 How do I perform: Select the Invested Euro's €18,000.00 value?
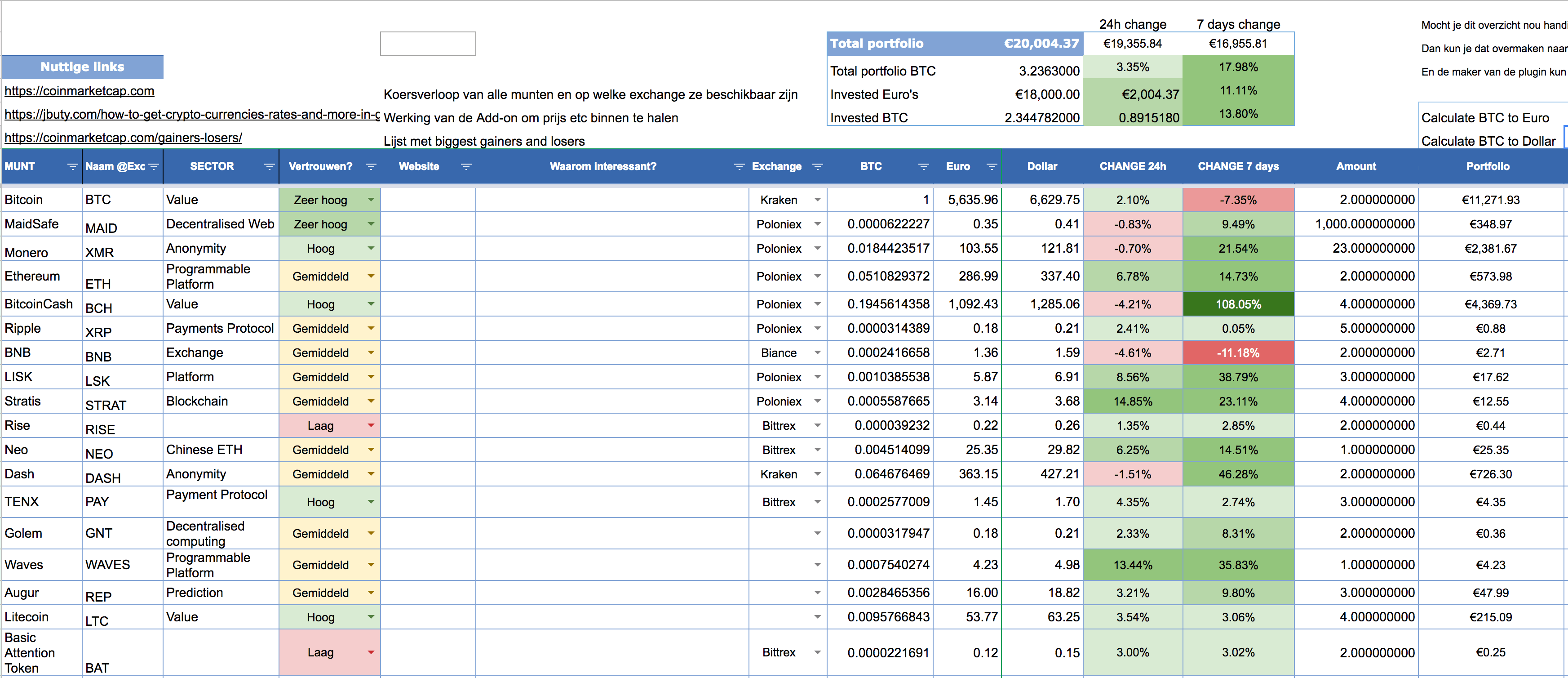point(1047,94)
